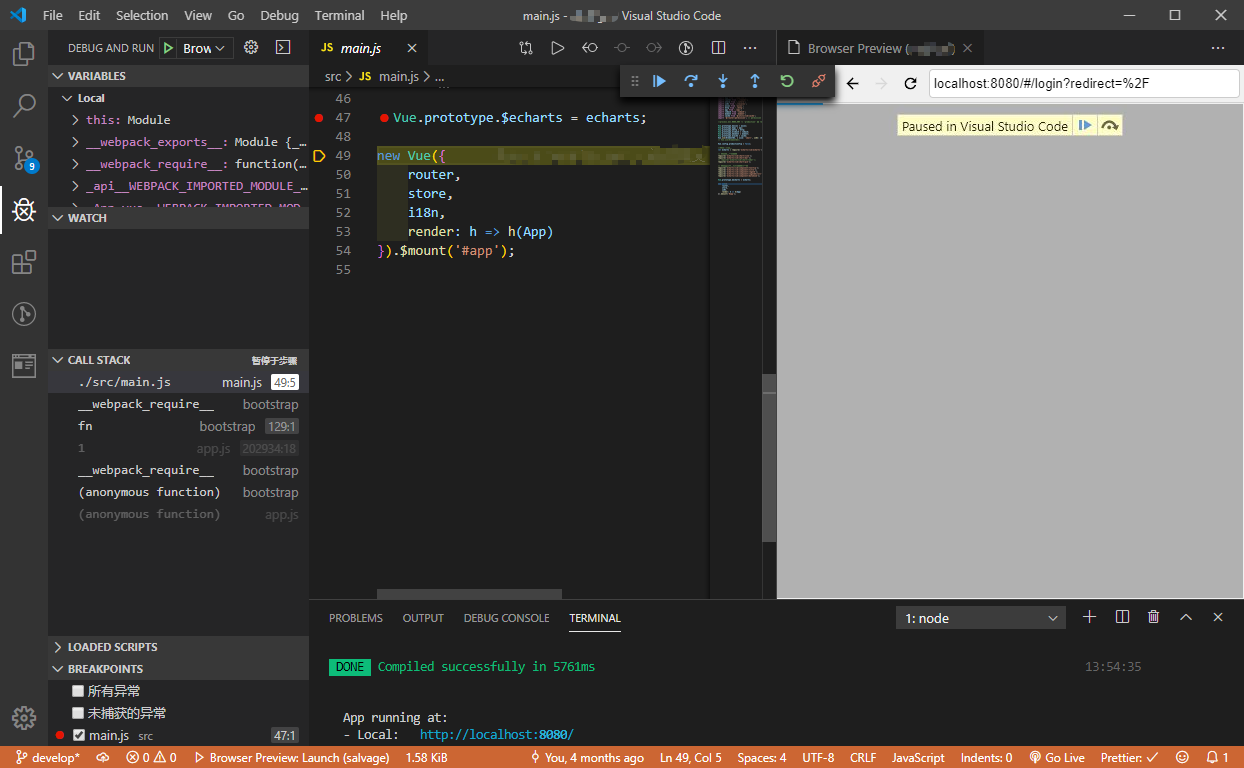1244x768 pixels.
Task: Open the GitLens icon in activity bar
Action: tap(24, 314)
